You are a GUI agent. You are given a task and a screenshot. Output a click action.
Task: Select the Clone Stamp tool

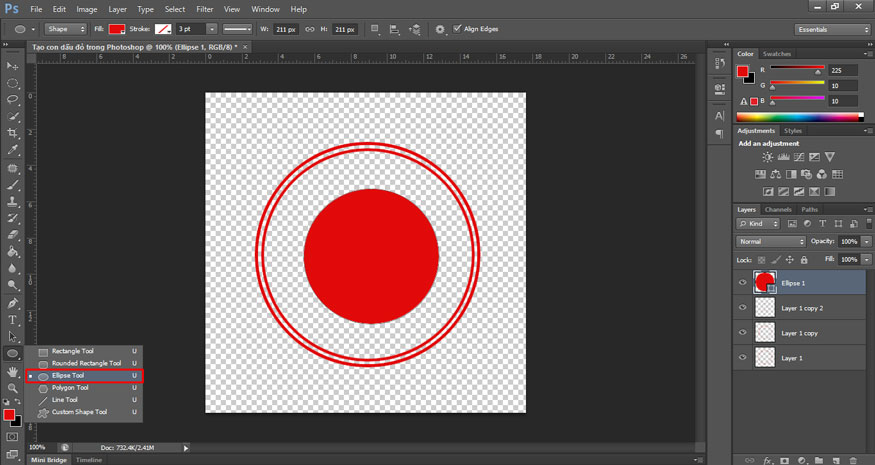tap(12, 202)
